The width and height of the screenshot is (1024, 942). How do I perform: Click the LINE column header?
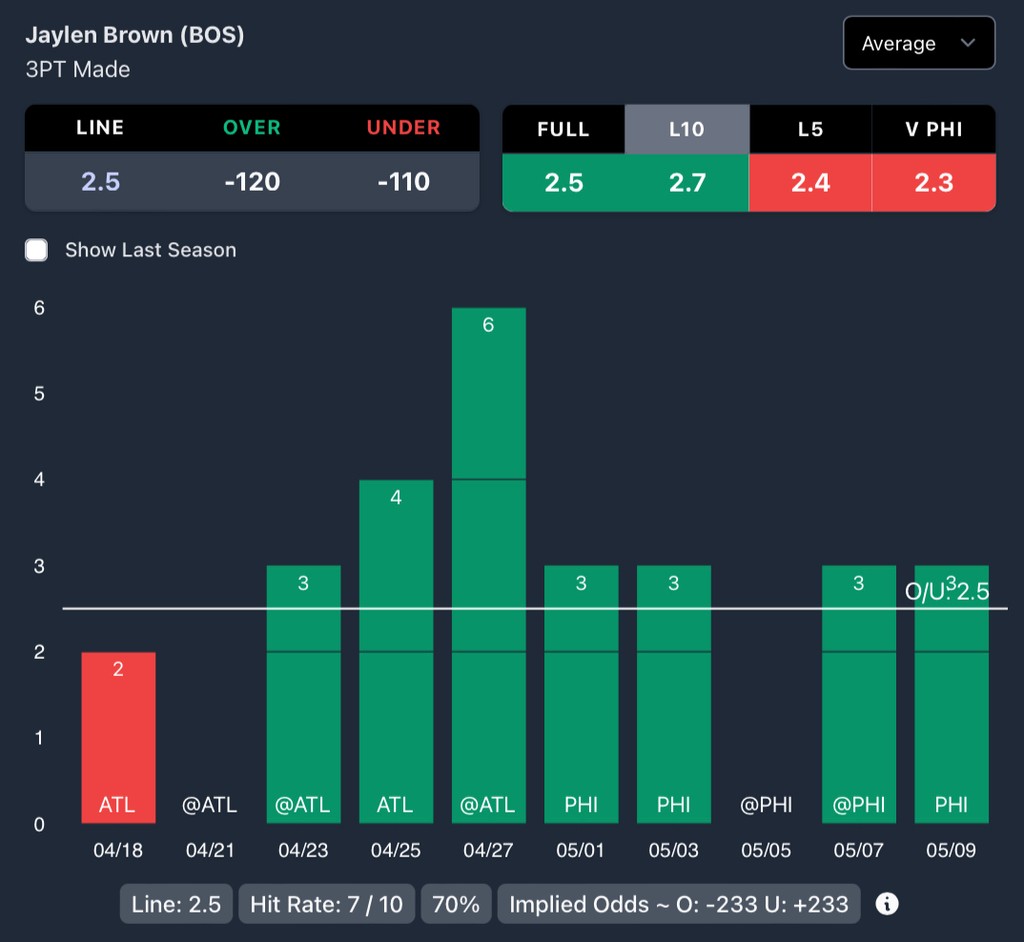coord(100,127)
